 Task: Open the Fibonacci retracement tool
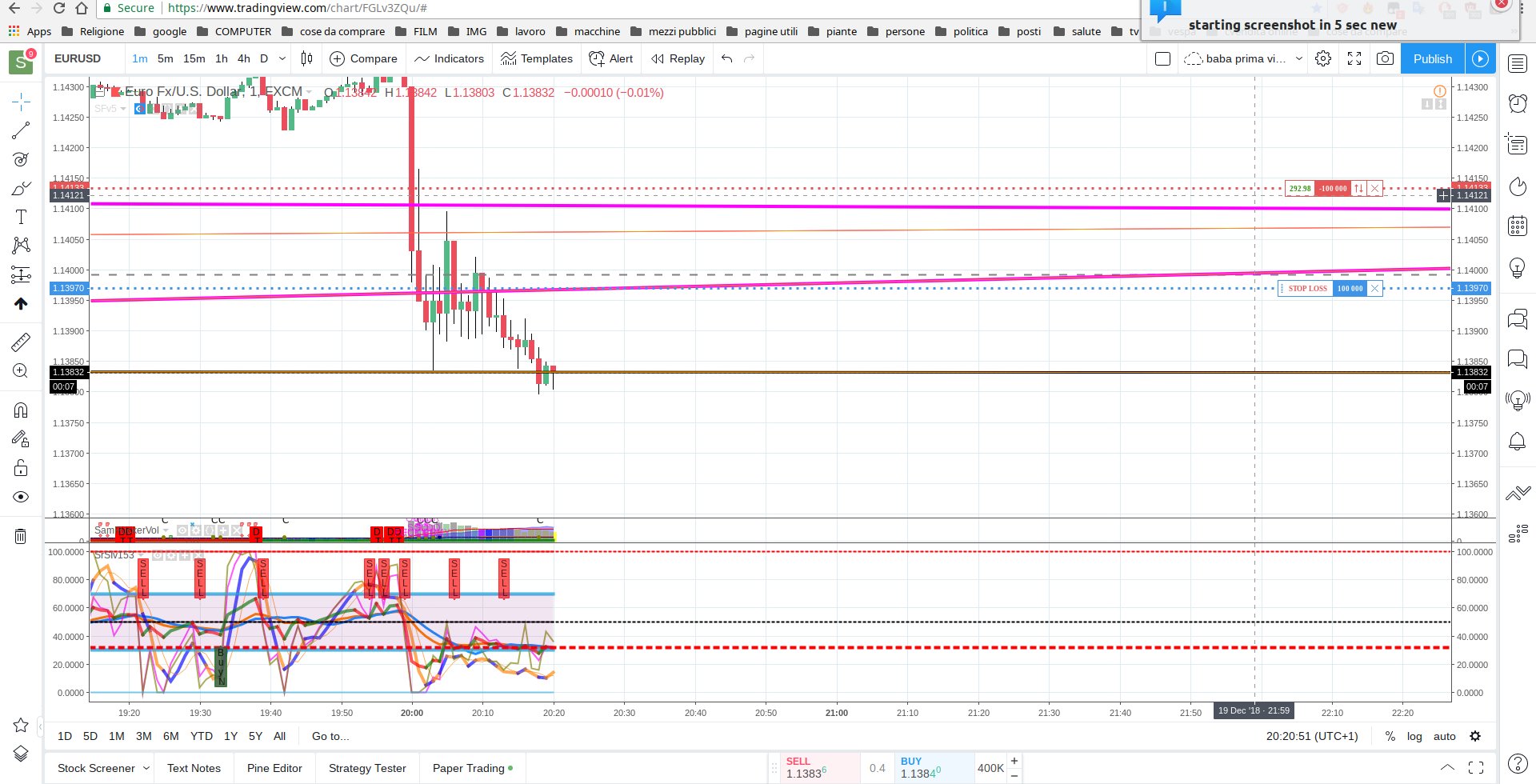coord(21,159)
